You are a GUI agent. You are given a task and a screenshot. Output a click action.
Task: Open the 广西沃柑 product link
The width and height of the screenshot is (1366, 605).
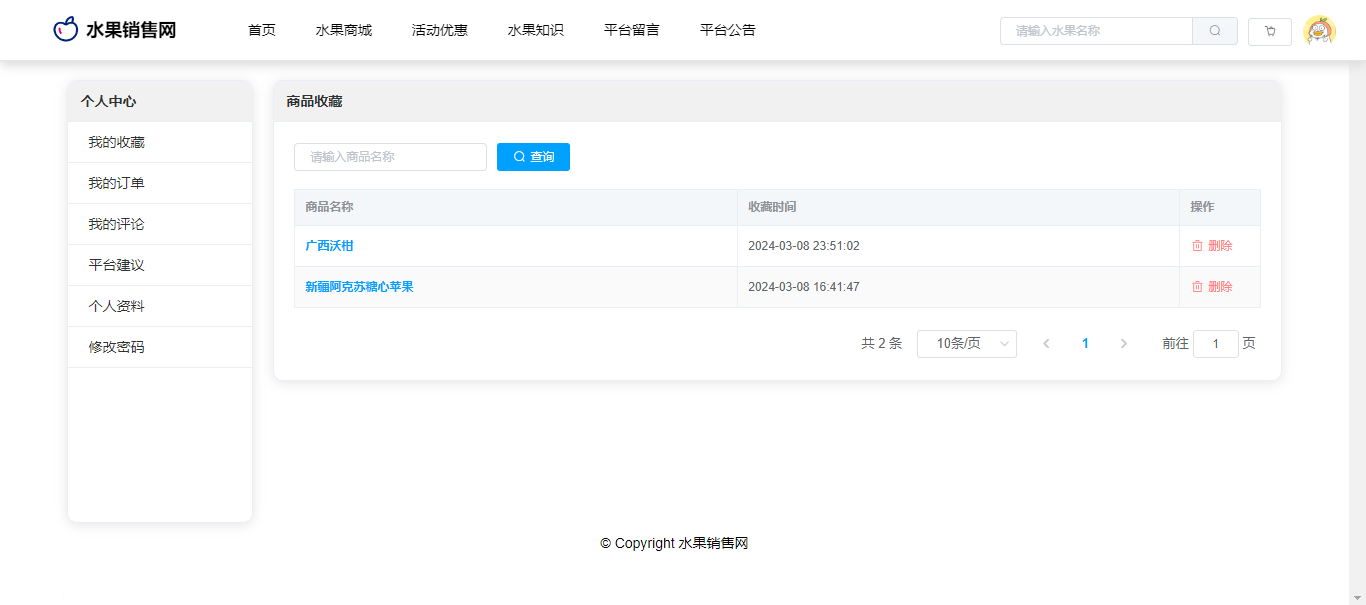tap(329, 246)
